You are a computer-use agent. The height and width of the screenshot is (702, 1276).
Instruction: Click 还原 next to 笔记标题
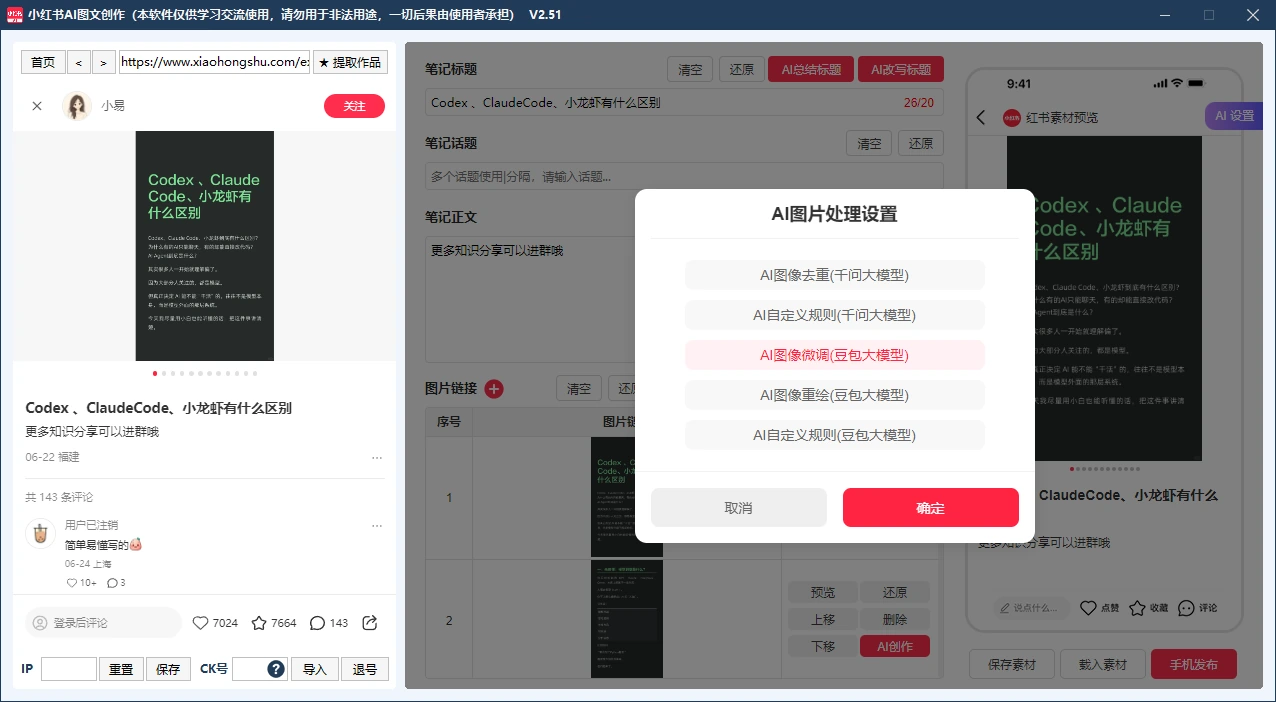(742, 70)
